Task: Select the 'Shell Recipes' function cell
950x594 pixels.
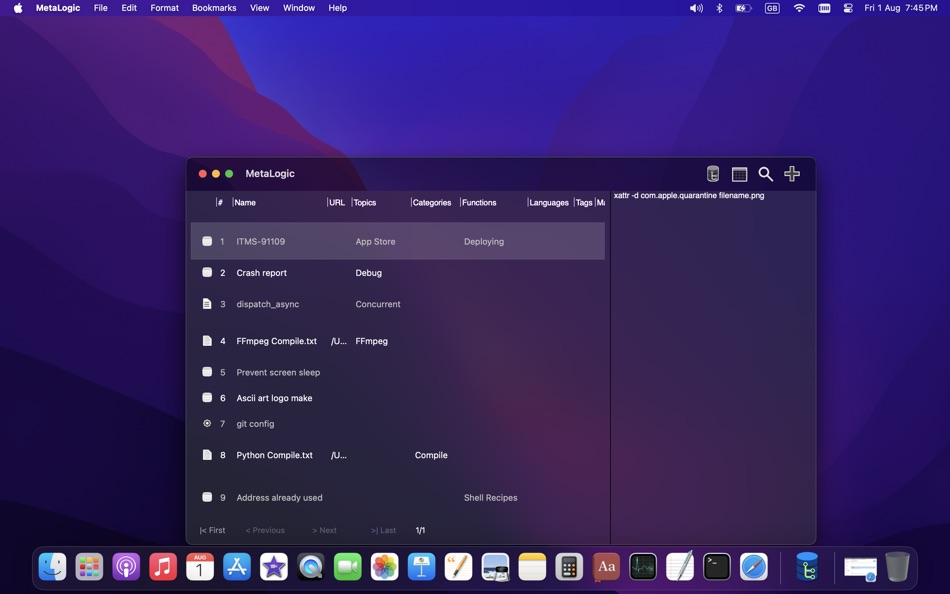Action: 491,498
